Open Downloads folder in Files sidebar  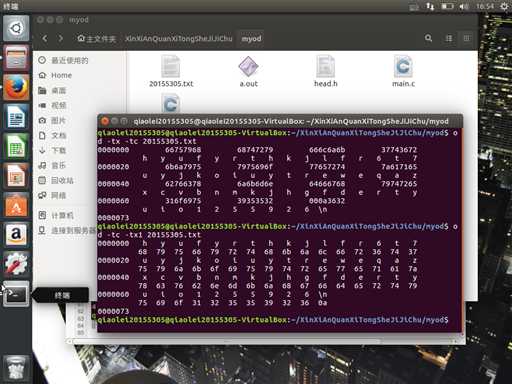pyautogui.click(x=52, y=150)
